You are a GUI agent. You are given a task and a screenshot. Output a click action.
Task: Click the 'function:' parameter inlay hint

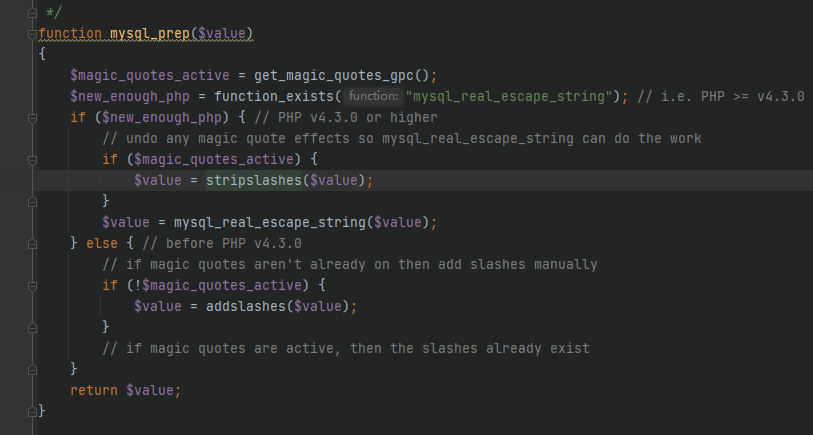pos(373,96)
